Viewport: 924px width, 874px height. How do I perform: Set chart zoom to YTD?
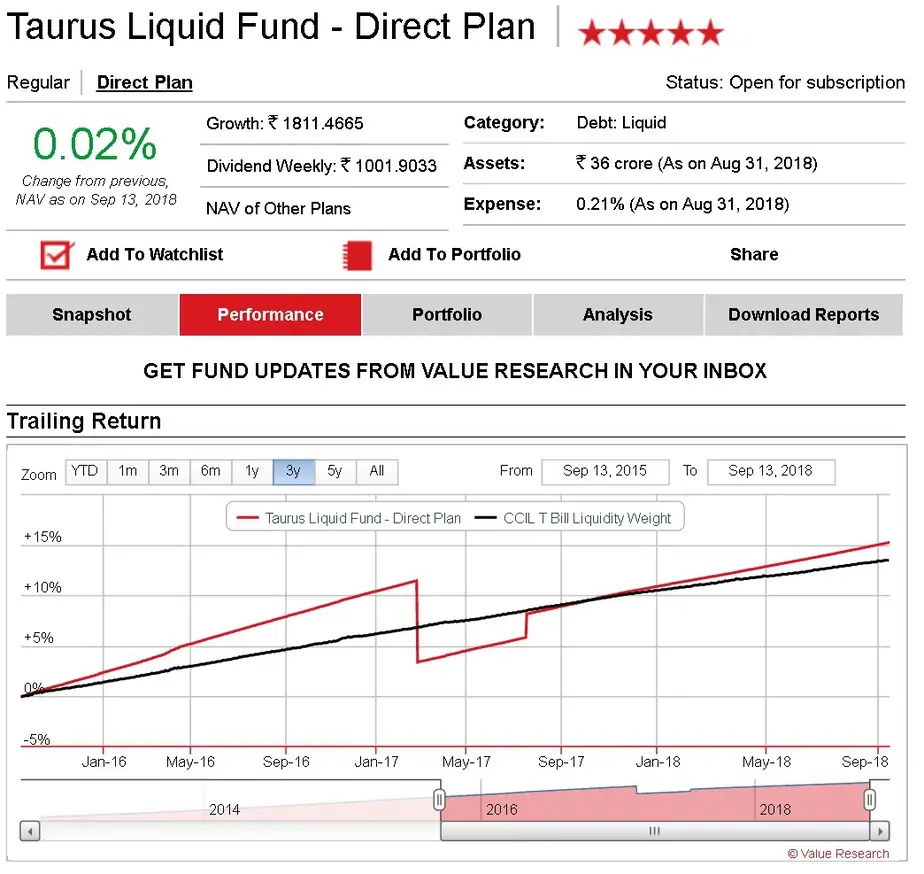coord(85,472)
